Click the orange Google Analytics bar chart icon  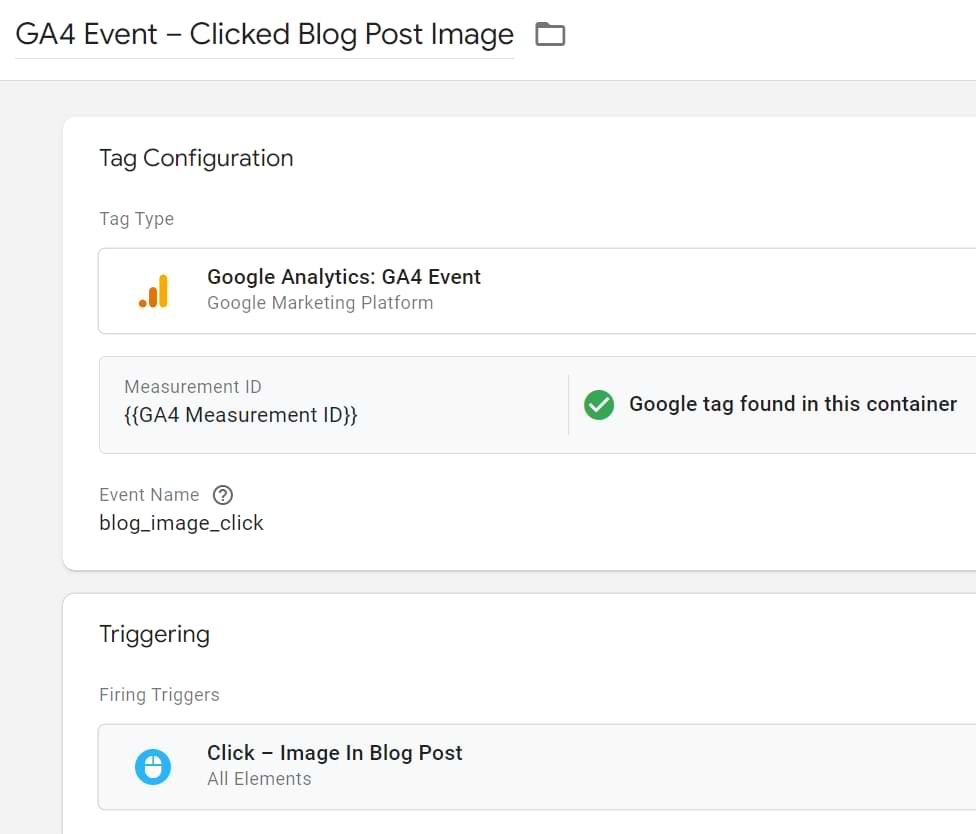153,291
